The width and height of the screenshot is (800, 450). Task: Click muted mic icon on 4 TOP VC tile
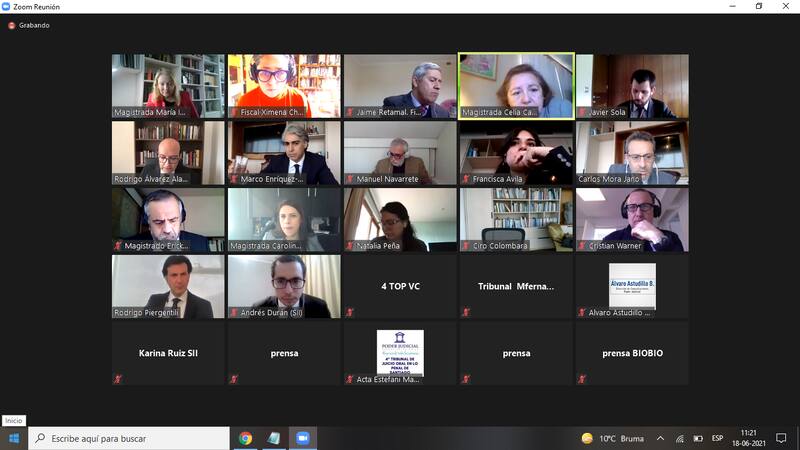pyautogui.click(x=350, y=312)
